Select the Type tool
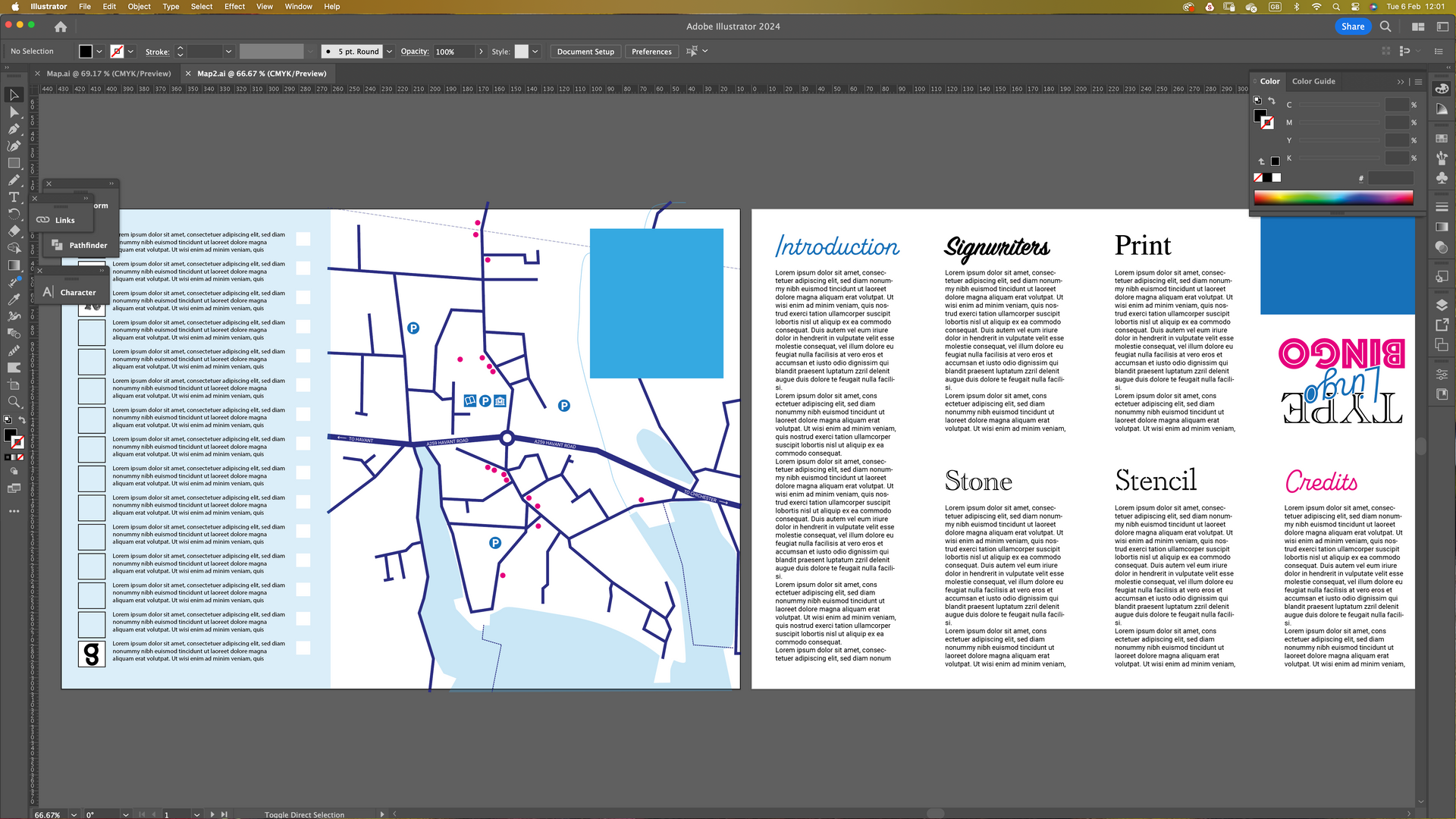Screen dimensions: 1456x819 click(14, 197)
